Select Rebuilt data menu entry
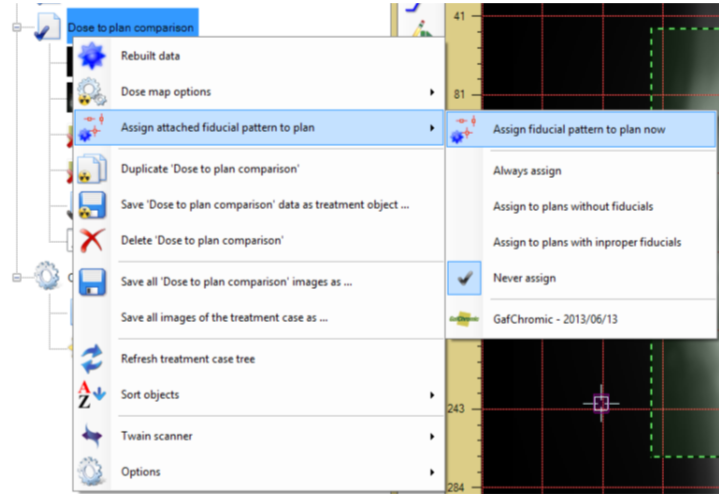The height and width of the screenshot is (499, 725). pos(258,55)
